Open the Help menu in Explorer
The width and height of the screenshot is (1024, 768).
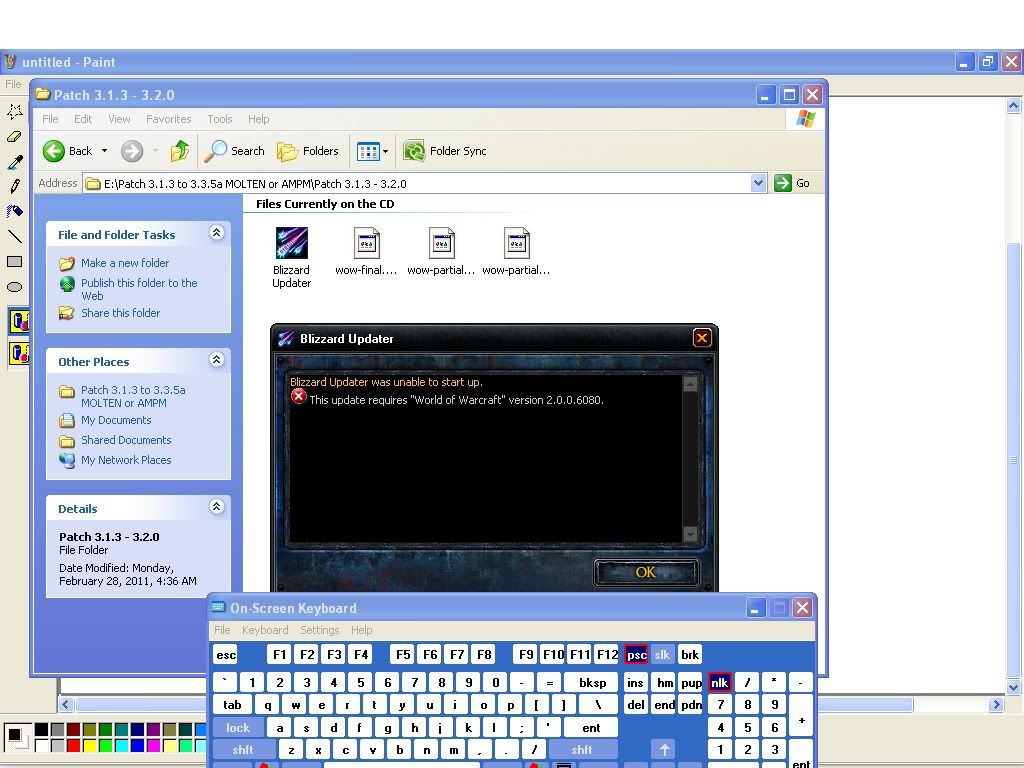click(x=259, y=119)
